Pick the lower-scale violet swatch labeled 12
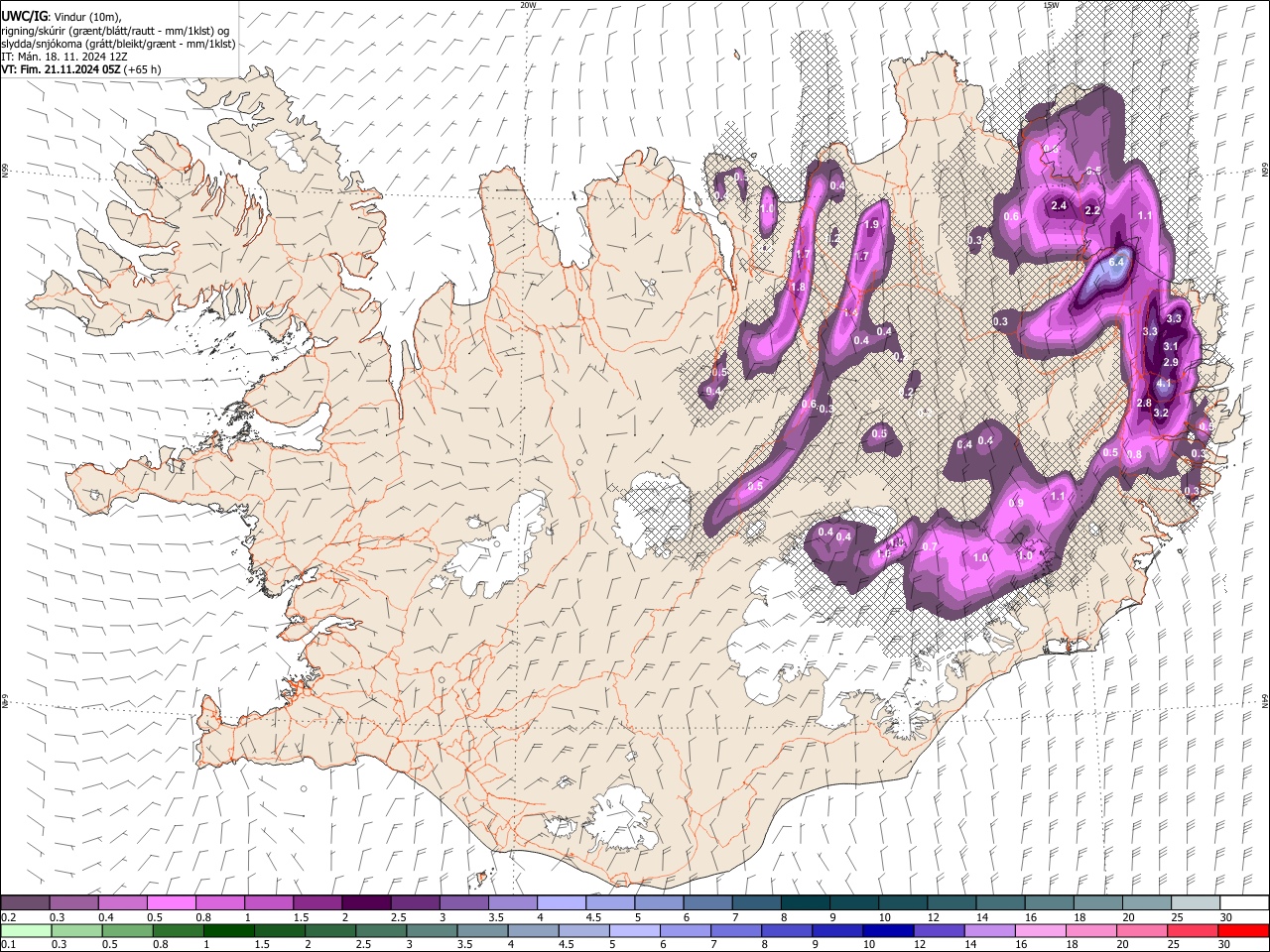1270x952 pixels. (938, 930)
